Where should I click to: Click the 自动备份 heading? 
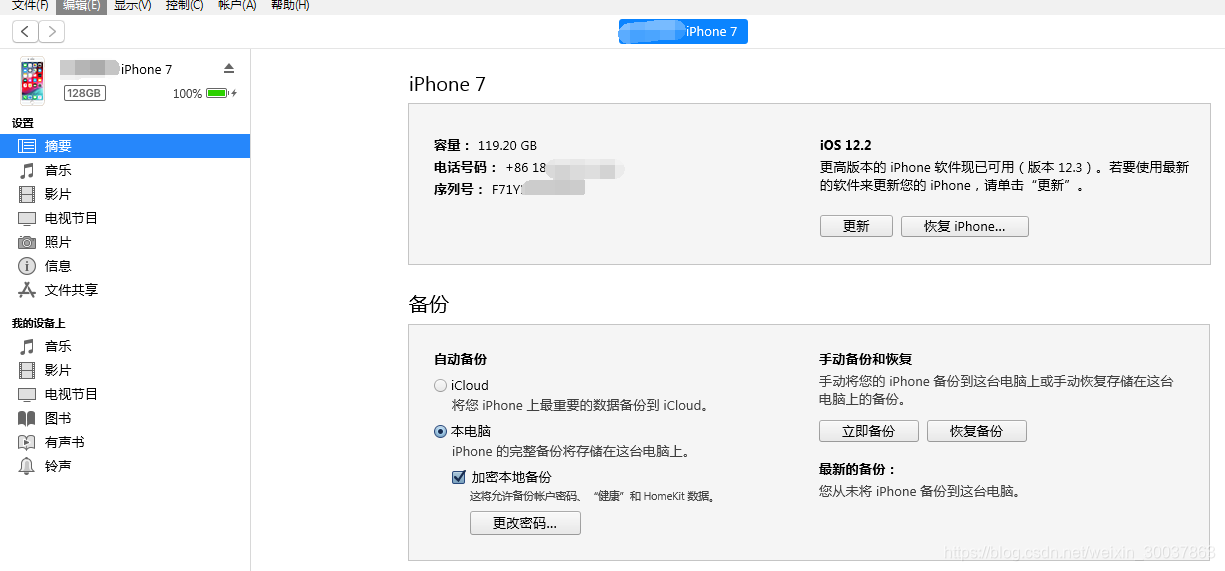click(460, 359)
